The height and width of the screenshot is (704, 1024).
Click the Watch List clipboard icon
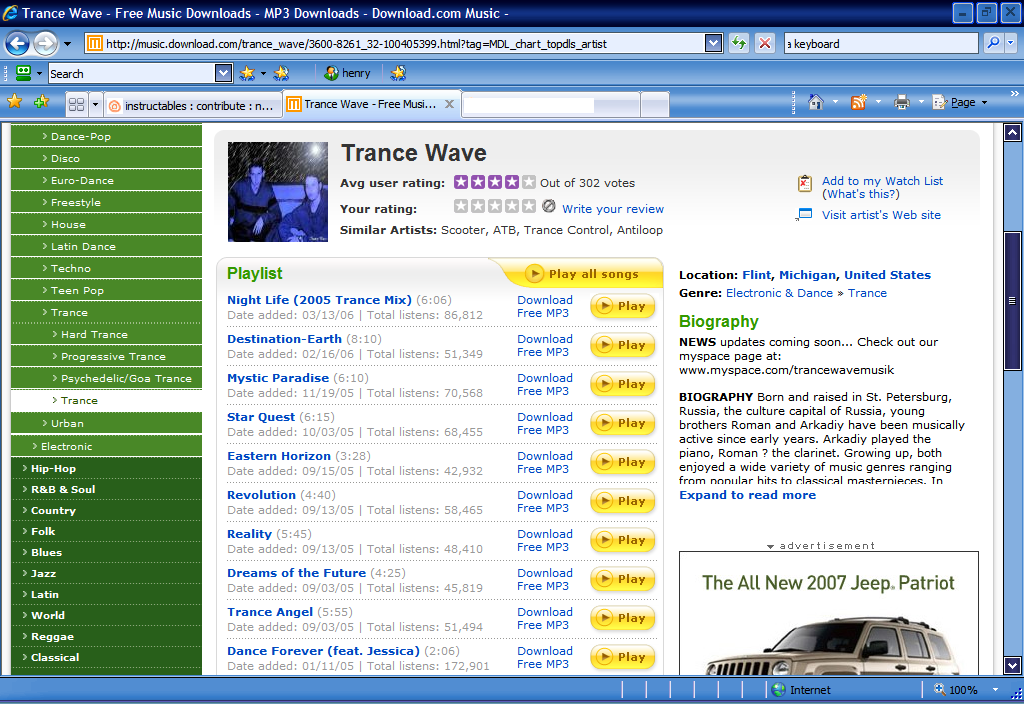click(x=805, y=184)
